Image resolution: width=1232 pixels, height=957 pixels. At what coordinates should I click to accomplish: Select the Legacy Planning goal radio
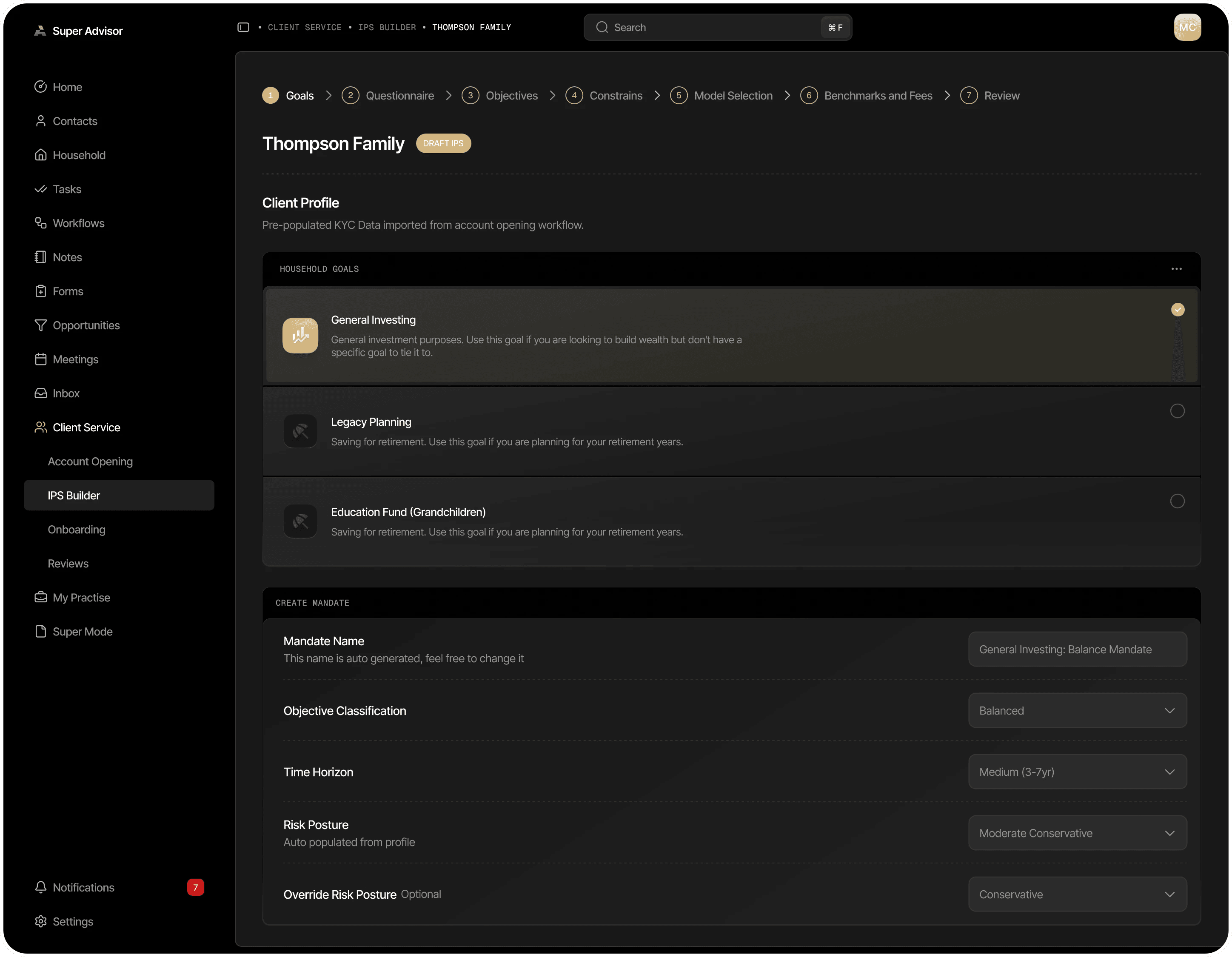tap(1177, 411)
